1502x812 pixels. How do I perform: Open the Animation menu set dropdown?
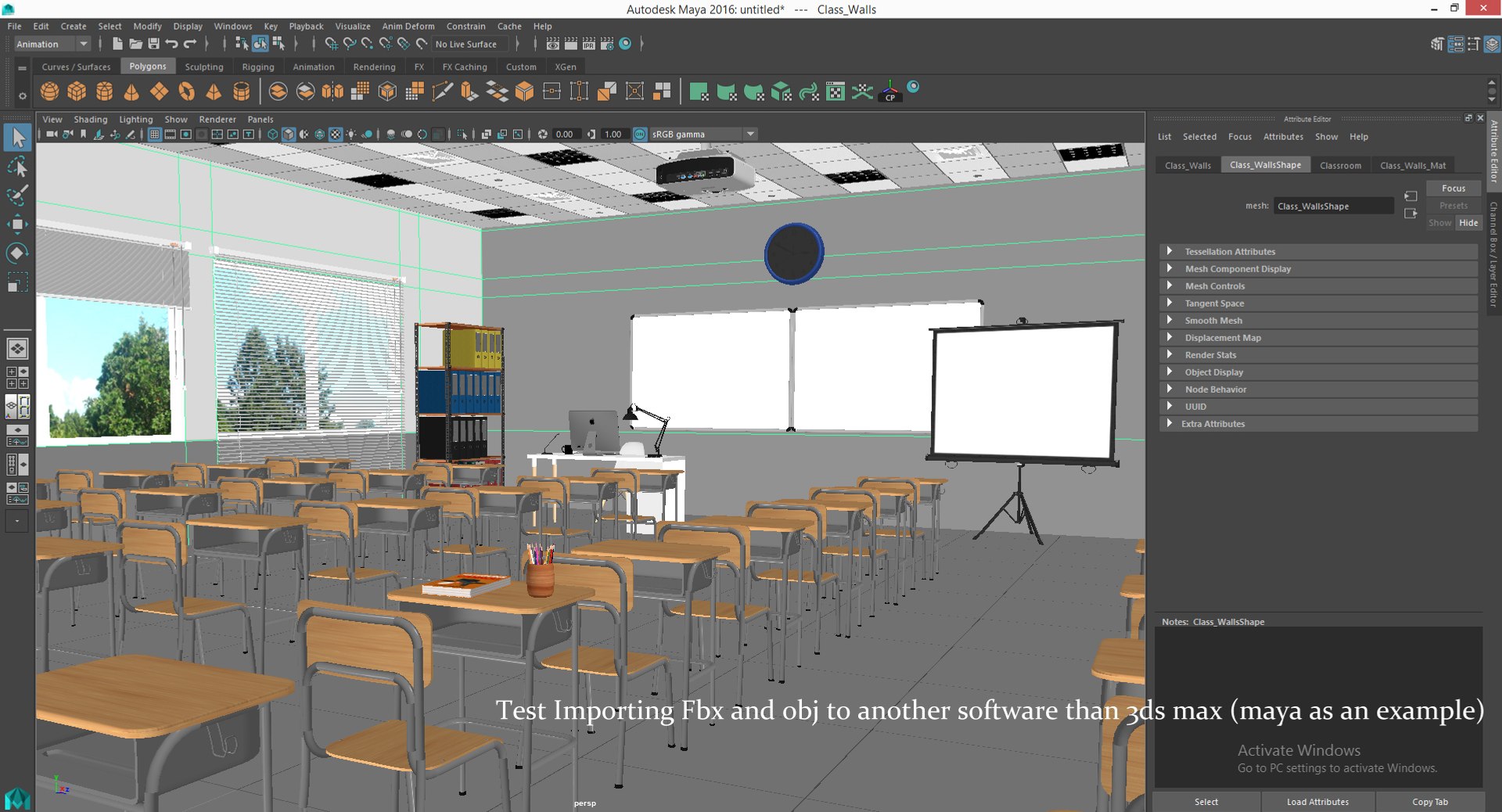click(52, 44)
